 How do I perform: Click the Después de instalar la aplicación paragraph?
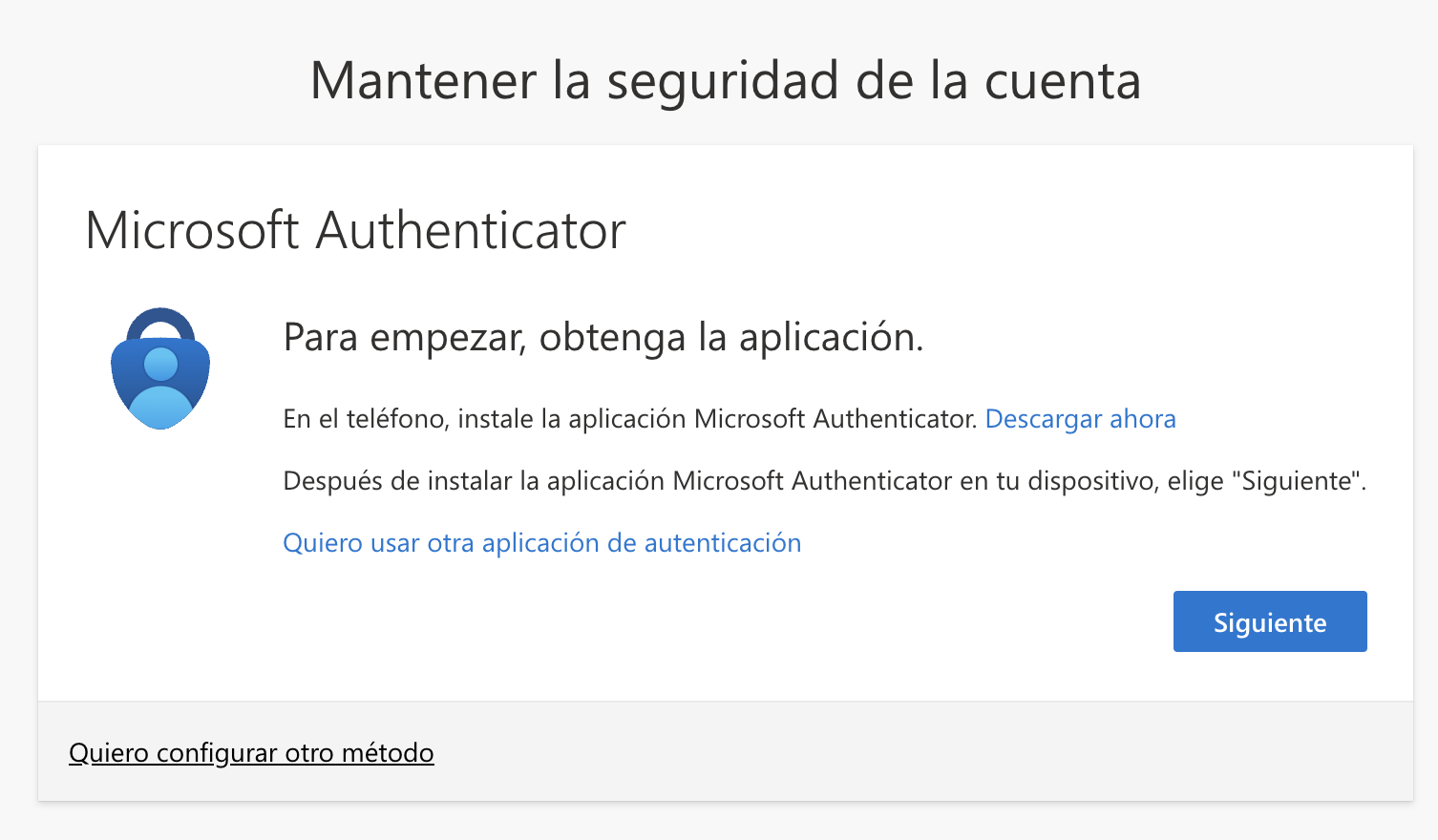pyautogui.click(x=825, y=481)
